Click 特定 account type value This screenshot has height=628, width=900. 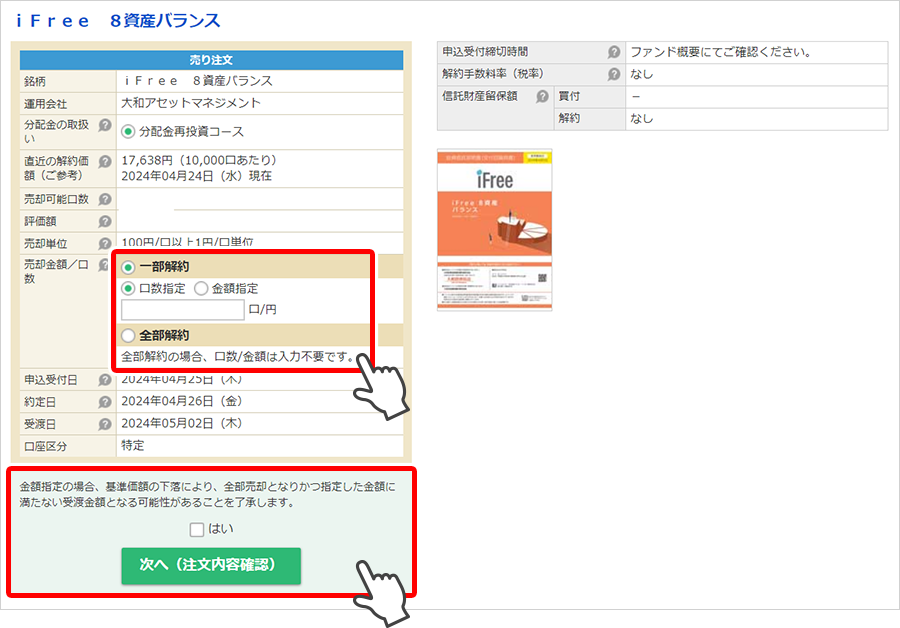coord(133,445)
